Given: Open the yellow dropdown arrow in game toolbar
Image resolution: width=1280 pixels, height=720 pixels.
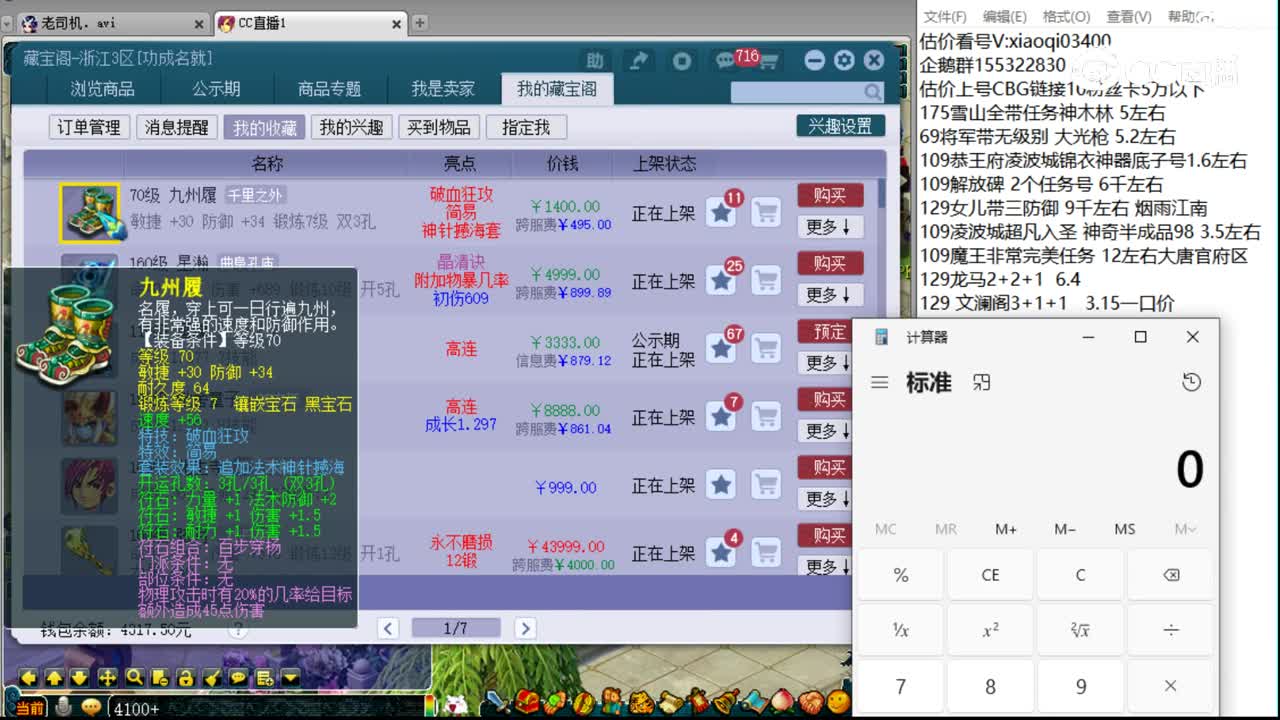Looking at the screenshot, I should click(x=290, y=677).
